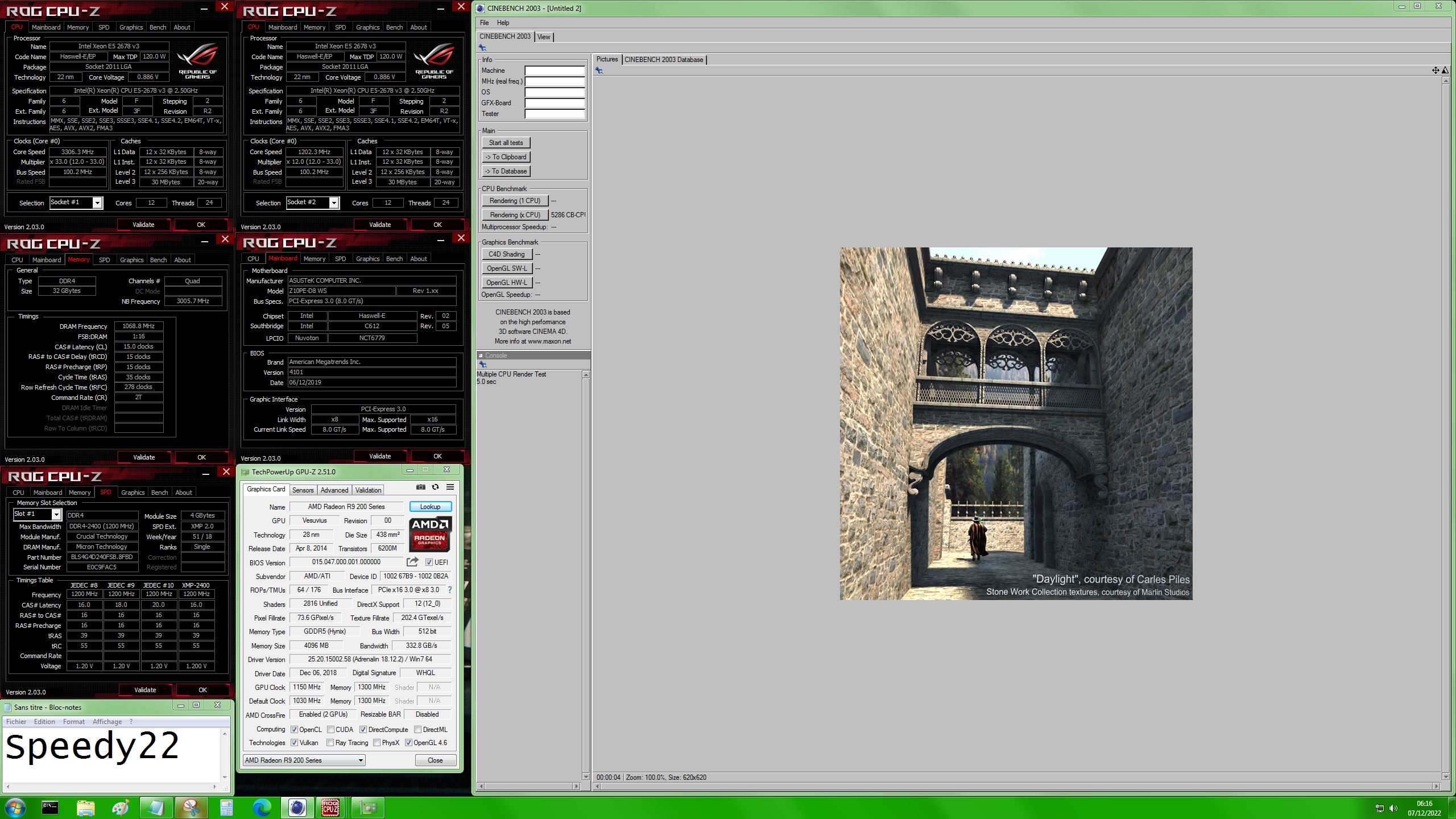This screenshot has width=1456, height=819.
Task: Click the pin icon under the Pictures tab
Action: [599, 71]
